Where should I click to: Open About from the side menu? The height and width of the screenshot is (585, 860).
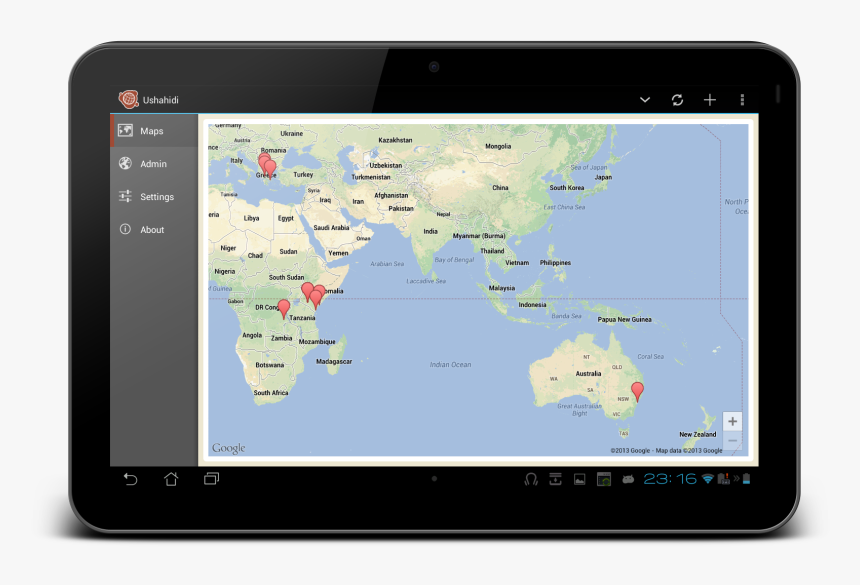click(154, 230)
